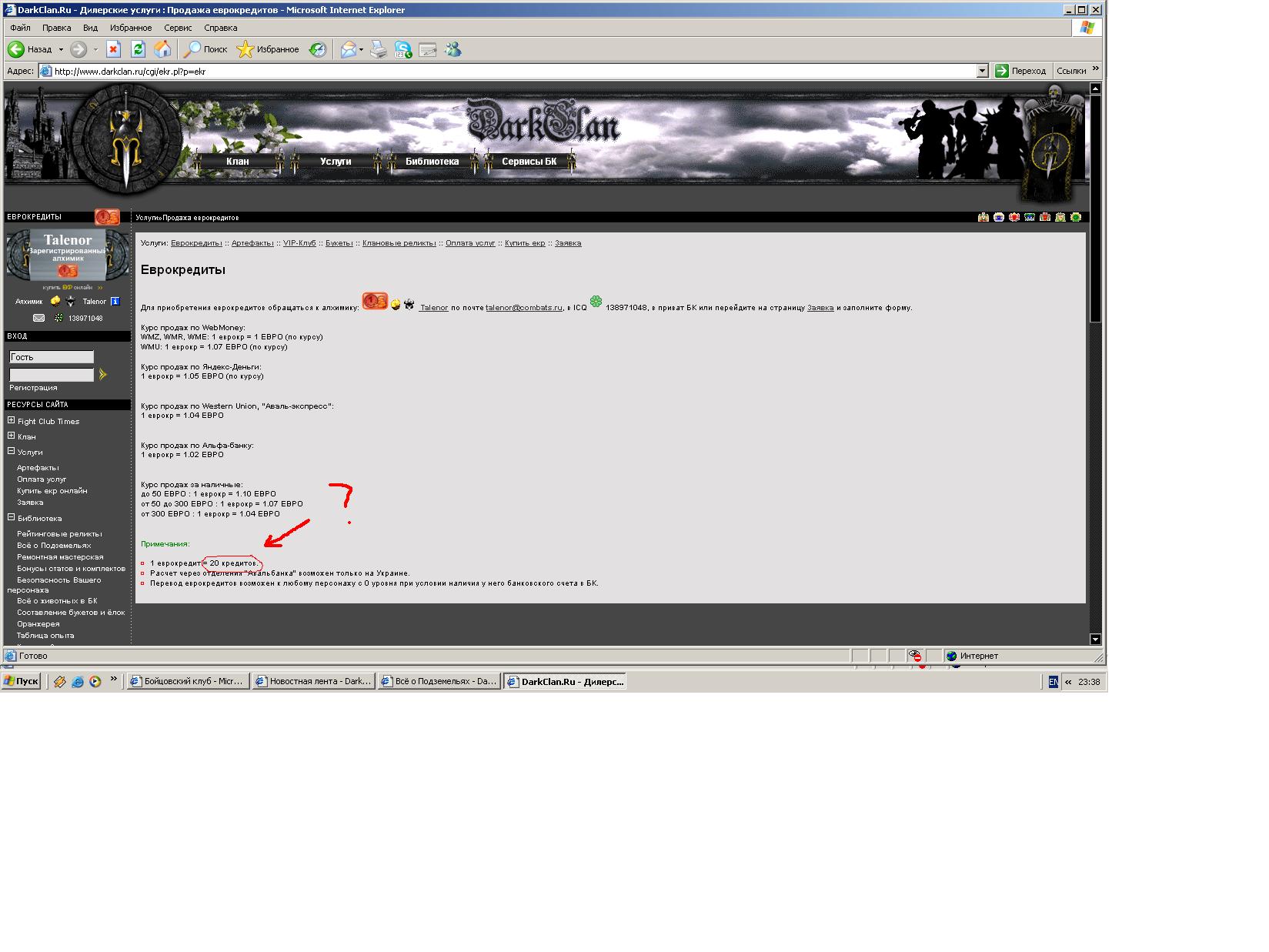This screenshot has height=952, width=1269.
Task: Click the address bar URL field
Action: coord(508,71)
